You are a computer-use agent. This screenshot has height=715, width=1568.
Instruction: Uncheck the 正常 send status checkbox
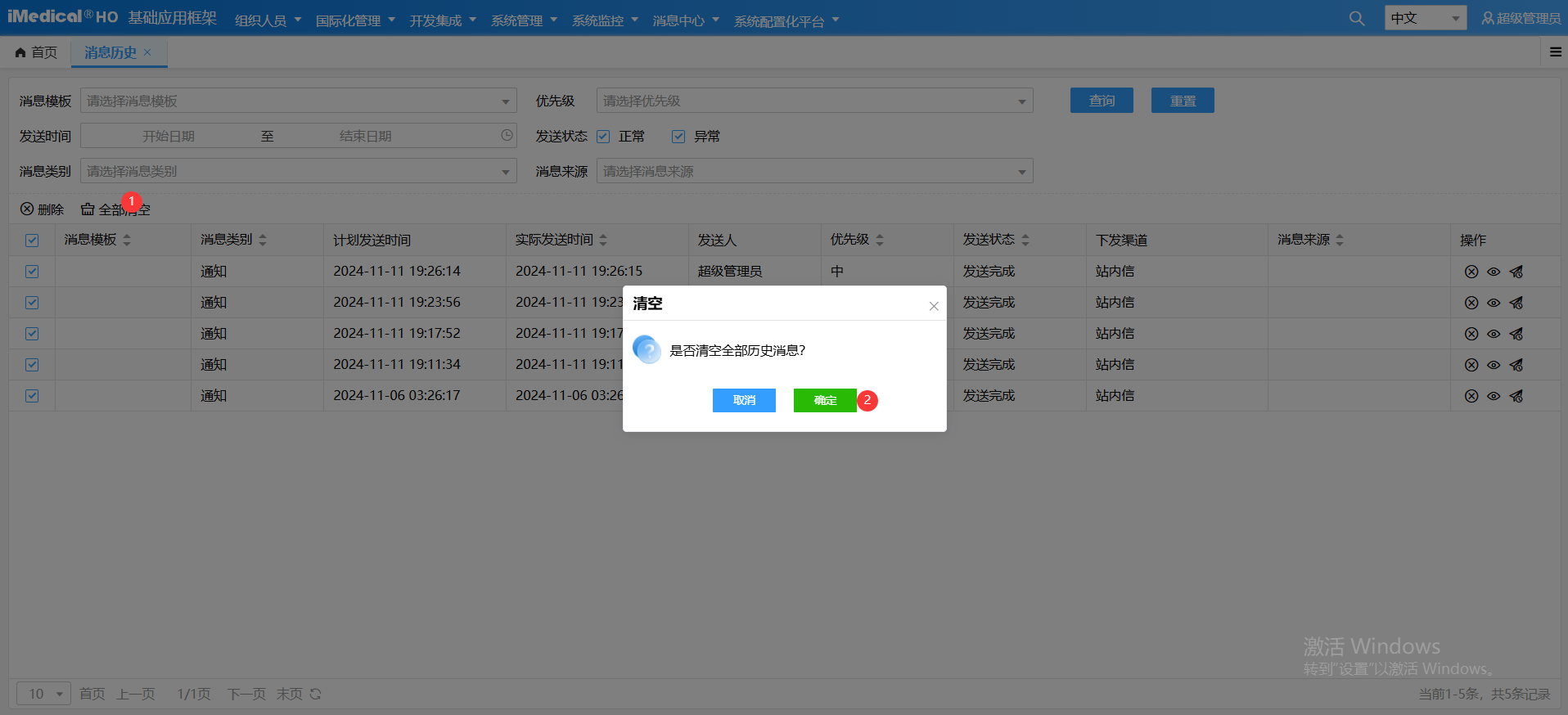click(x=603, y=137)
